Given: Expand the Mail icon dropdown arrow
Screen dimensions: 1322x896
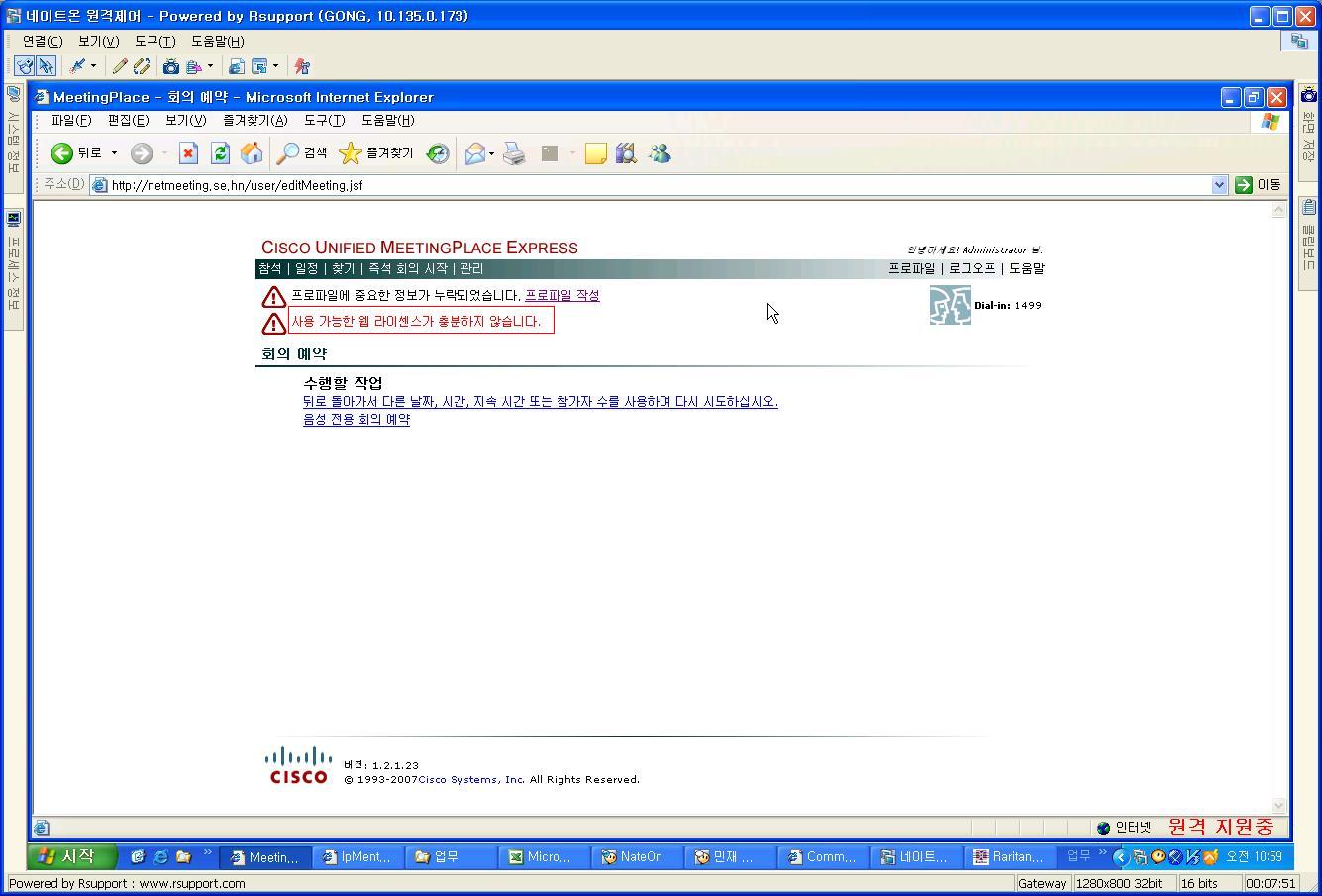Looking at the screenshot, I should pyautogui.click(x=491, y=153).
